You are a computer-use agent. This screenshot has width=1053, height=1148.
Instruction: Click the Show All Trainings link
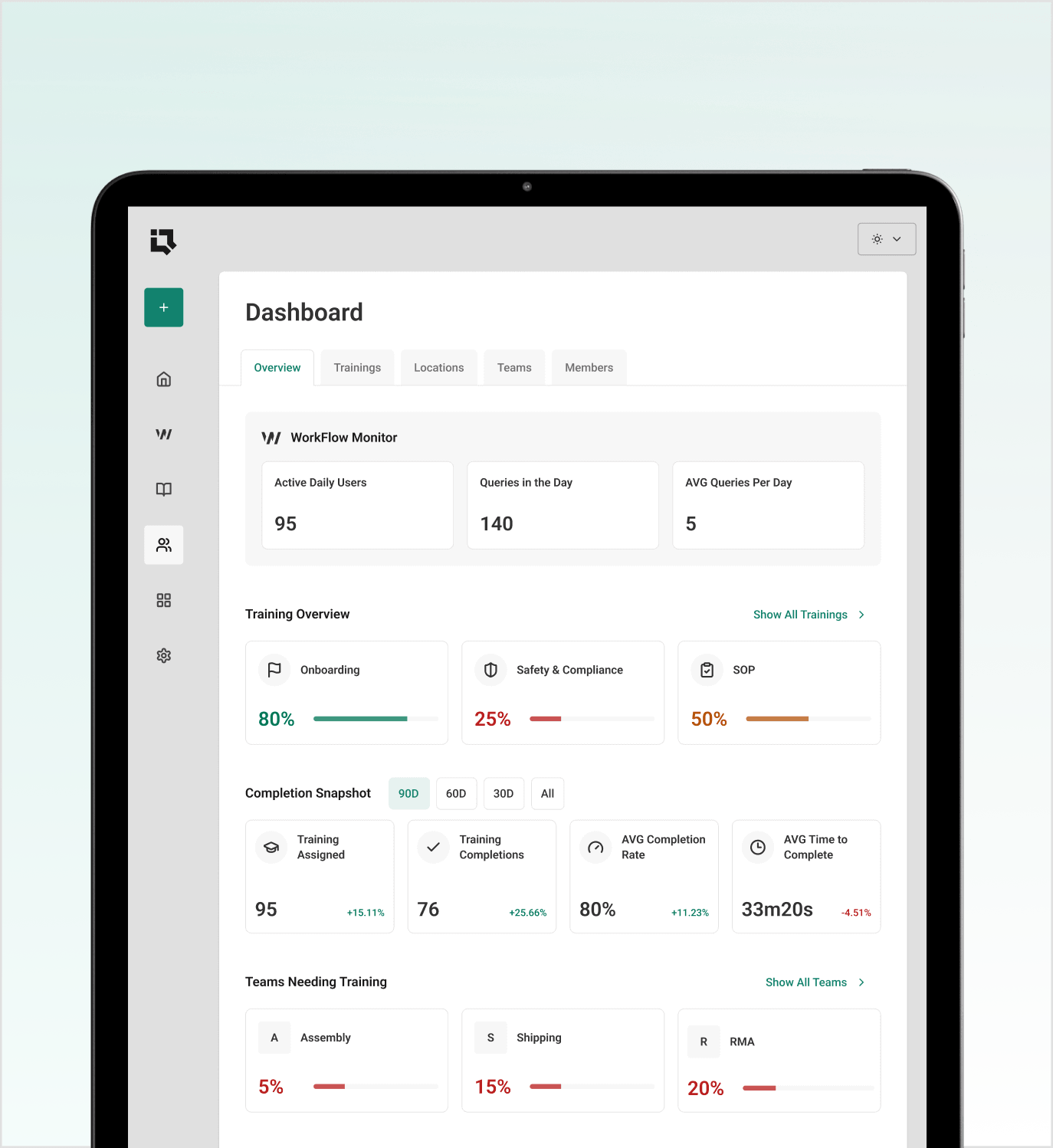pos(800,615)
